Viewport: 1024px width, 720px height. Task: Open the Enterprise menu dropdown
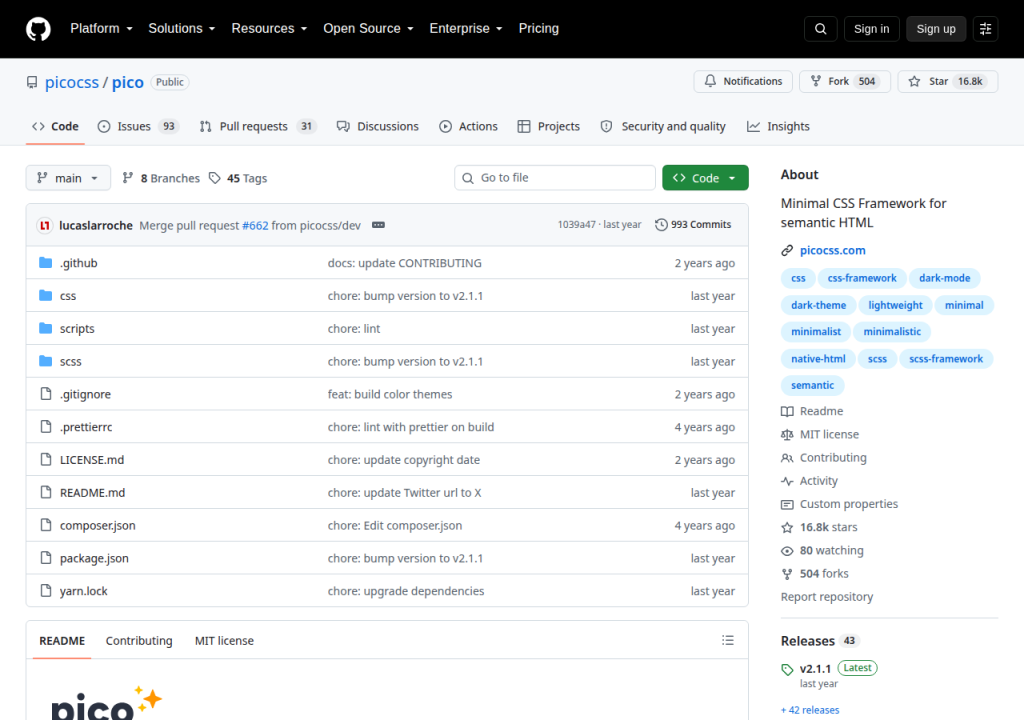466,29
